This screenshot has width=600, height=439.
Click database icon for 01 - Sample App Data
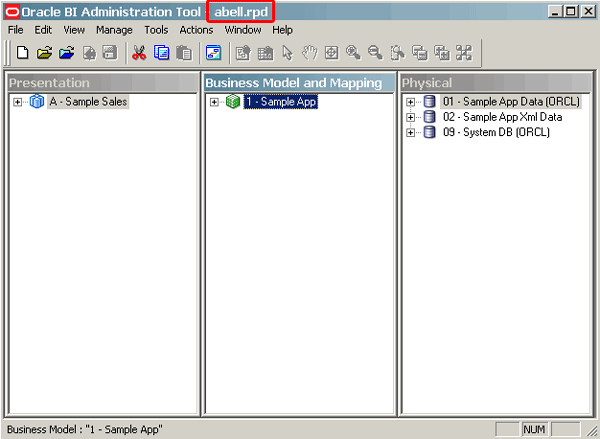point(430,101)
